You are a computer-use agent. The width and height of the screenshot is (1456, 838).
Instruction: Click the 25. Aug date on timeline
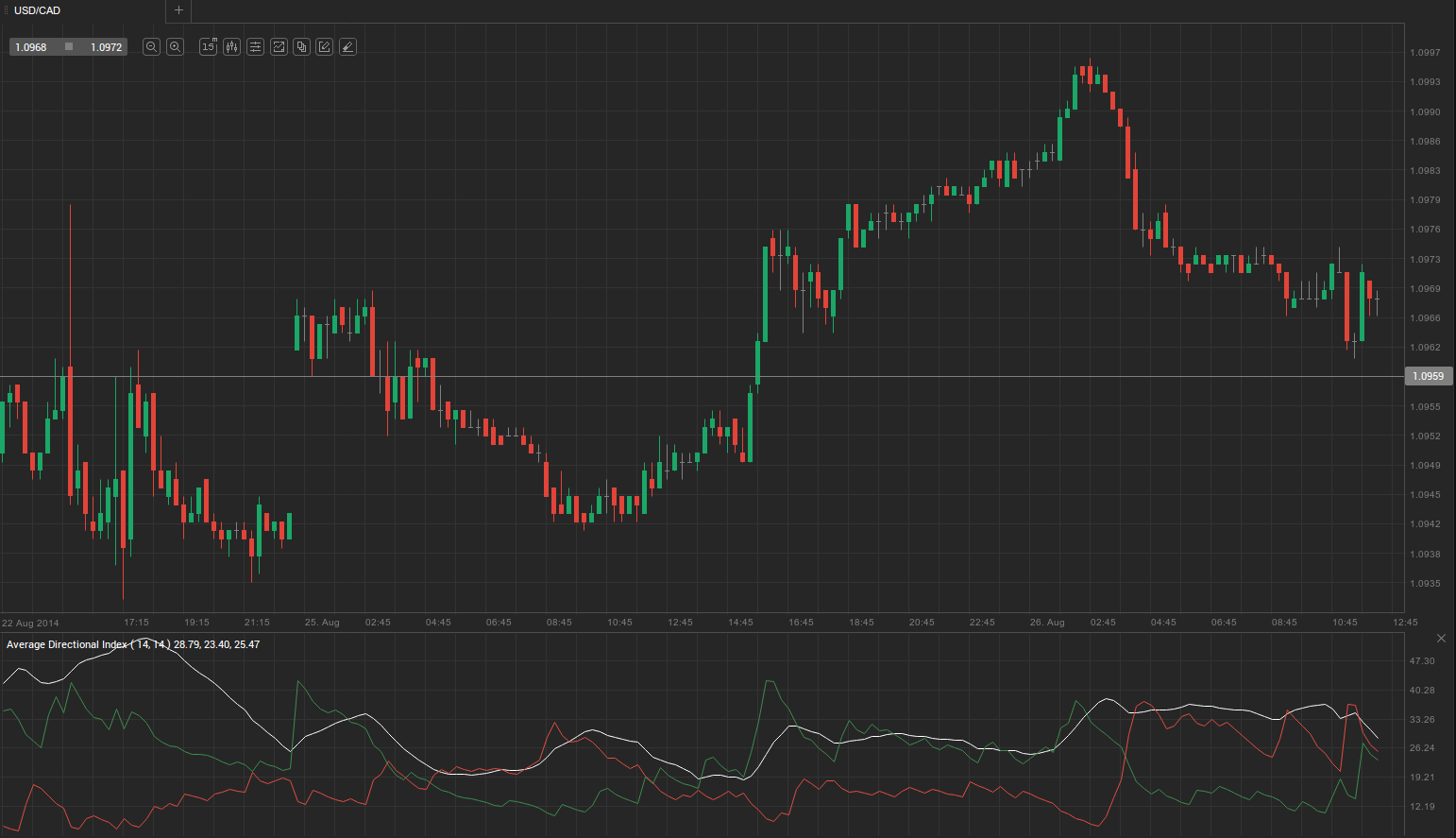[322, 623]
